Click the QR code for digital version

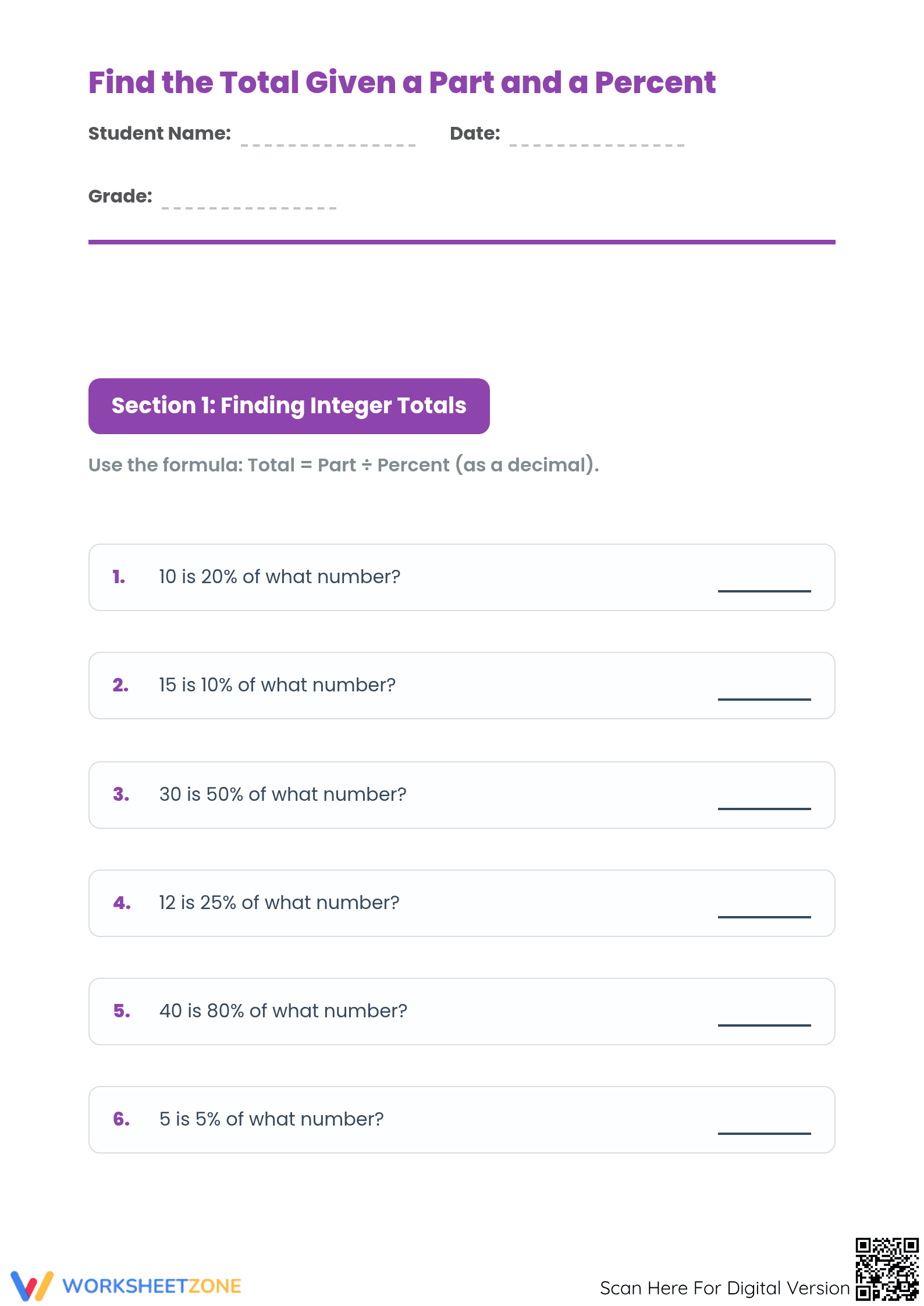coord(887,1269)
